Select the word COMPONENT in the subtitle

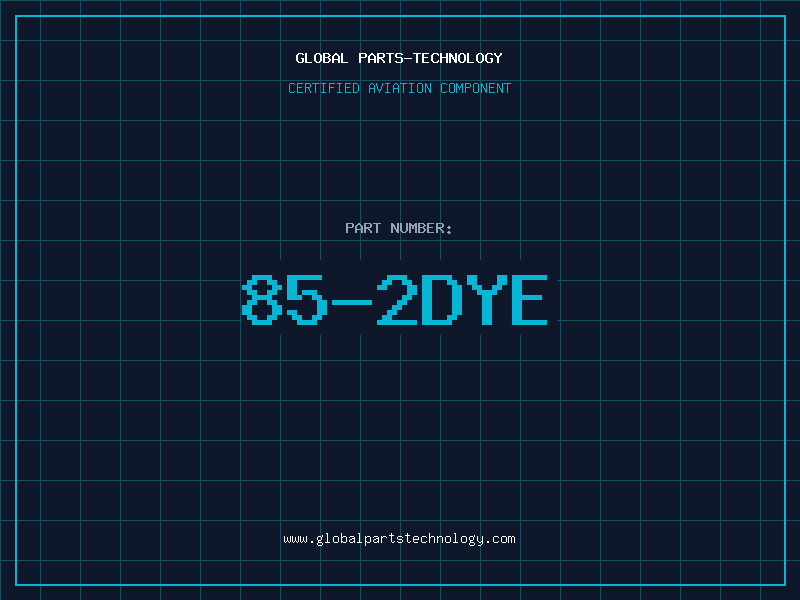pos(476,89)
